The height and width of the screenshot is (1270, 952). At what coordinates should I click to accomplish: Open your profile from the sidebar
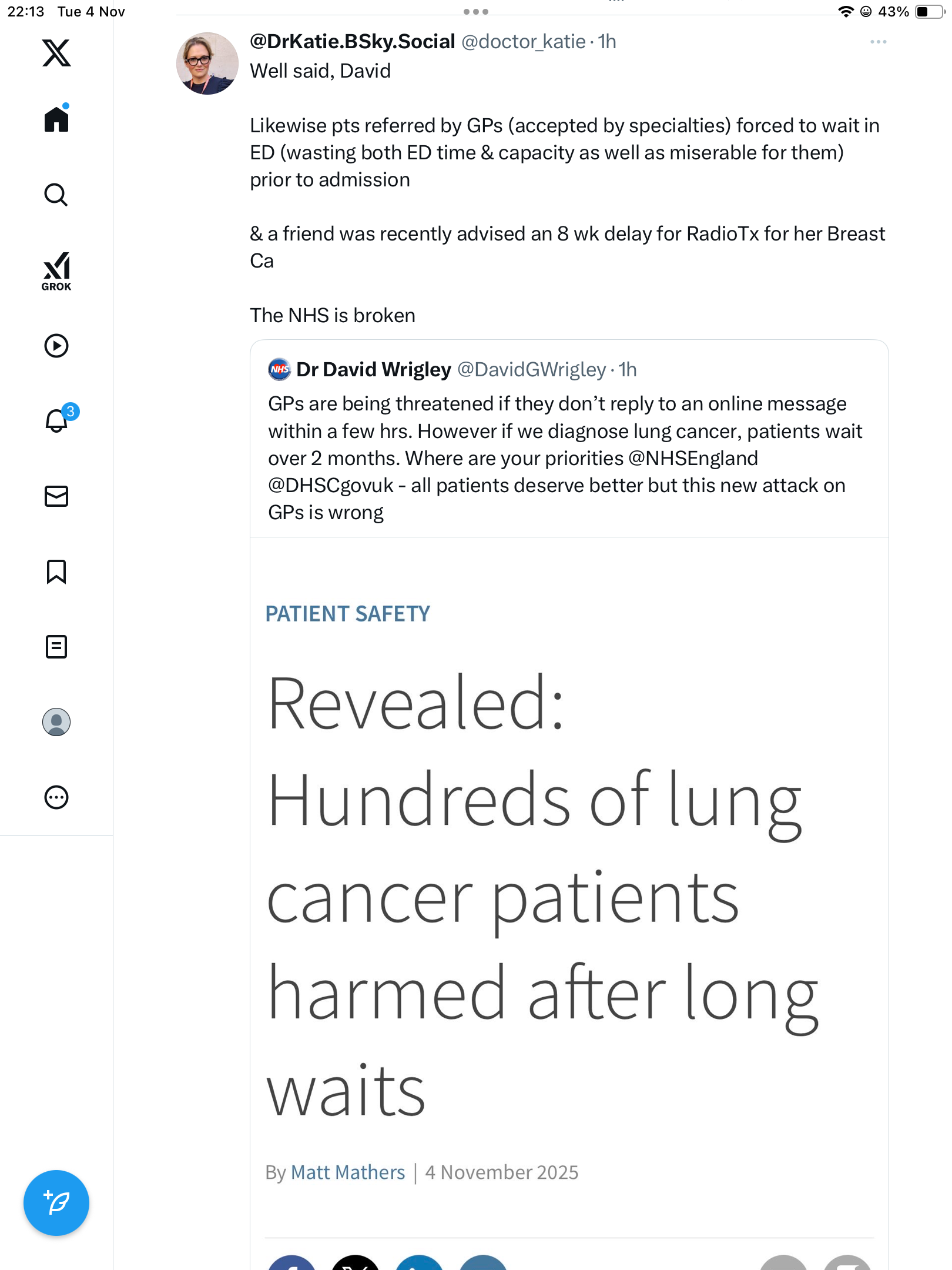[56, 722]
